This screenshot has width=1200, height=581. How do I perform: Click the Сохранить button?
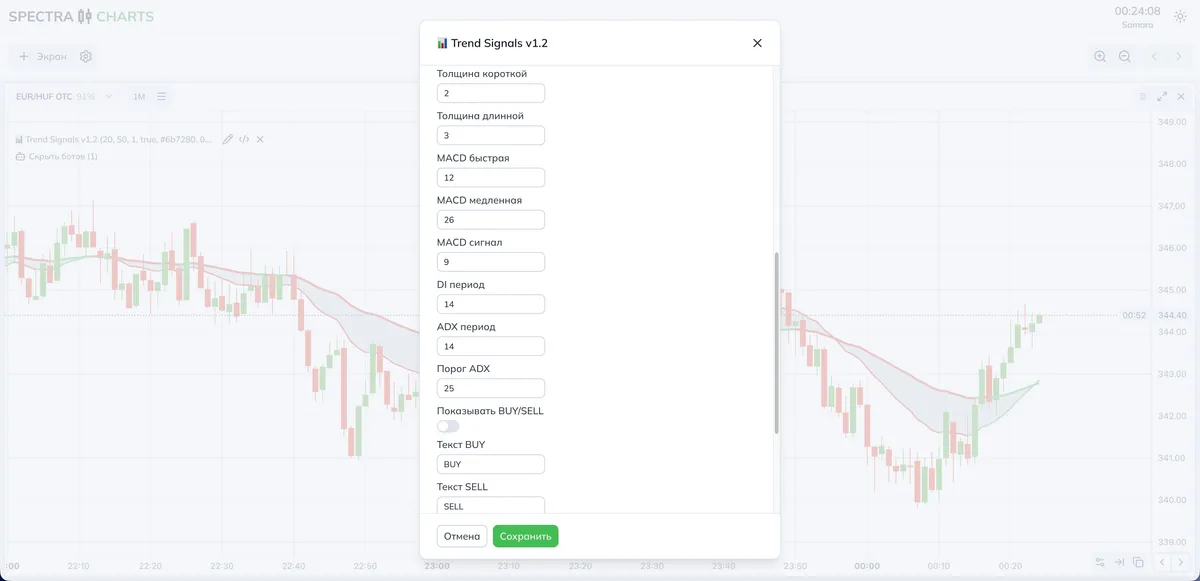(525, 536)
